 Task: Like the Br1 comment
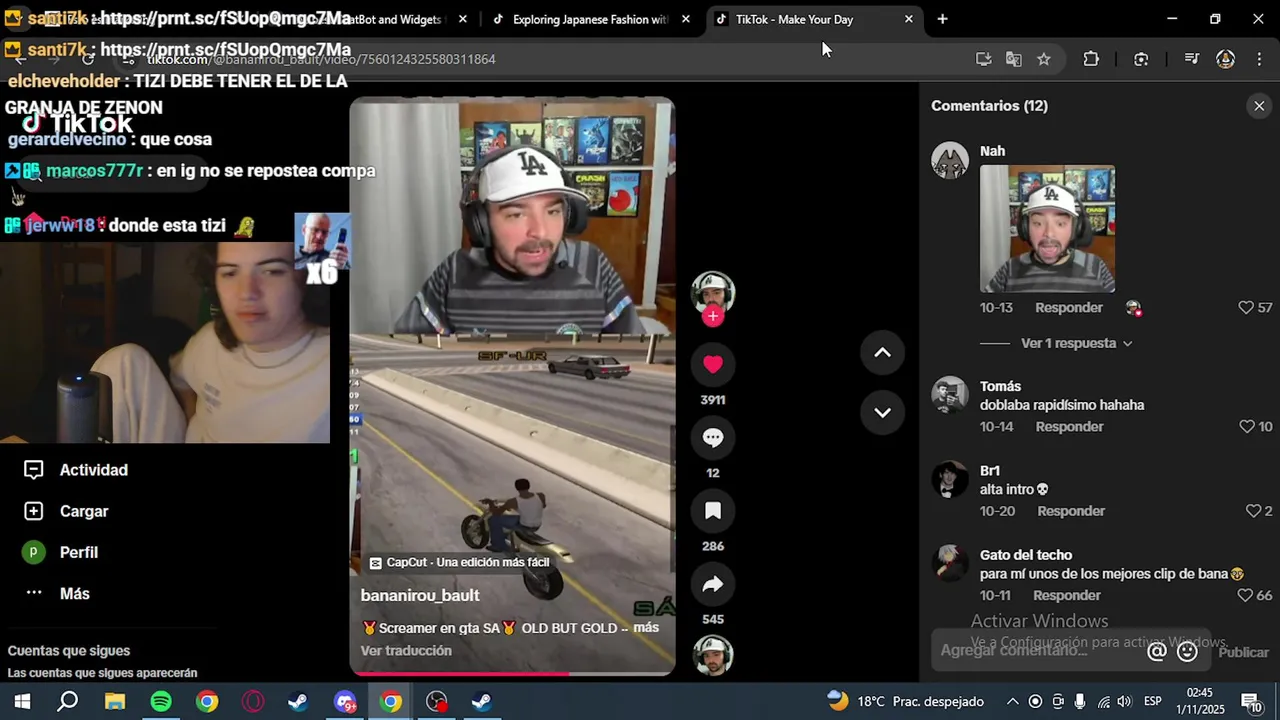coord(1253,511)
